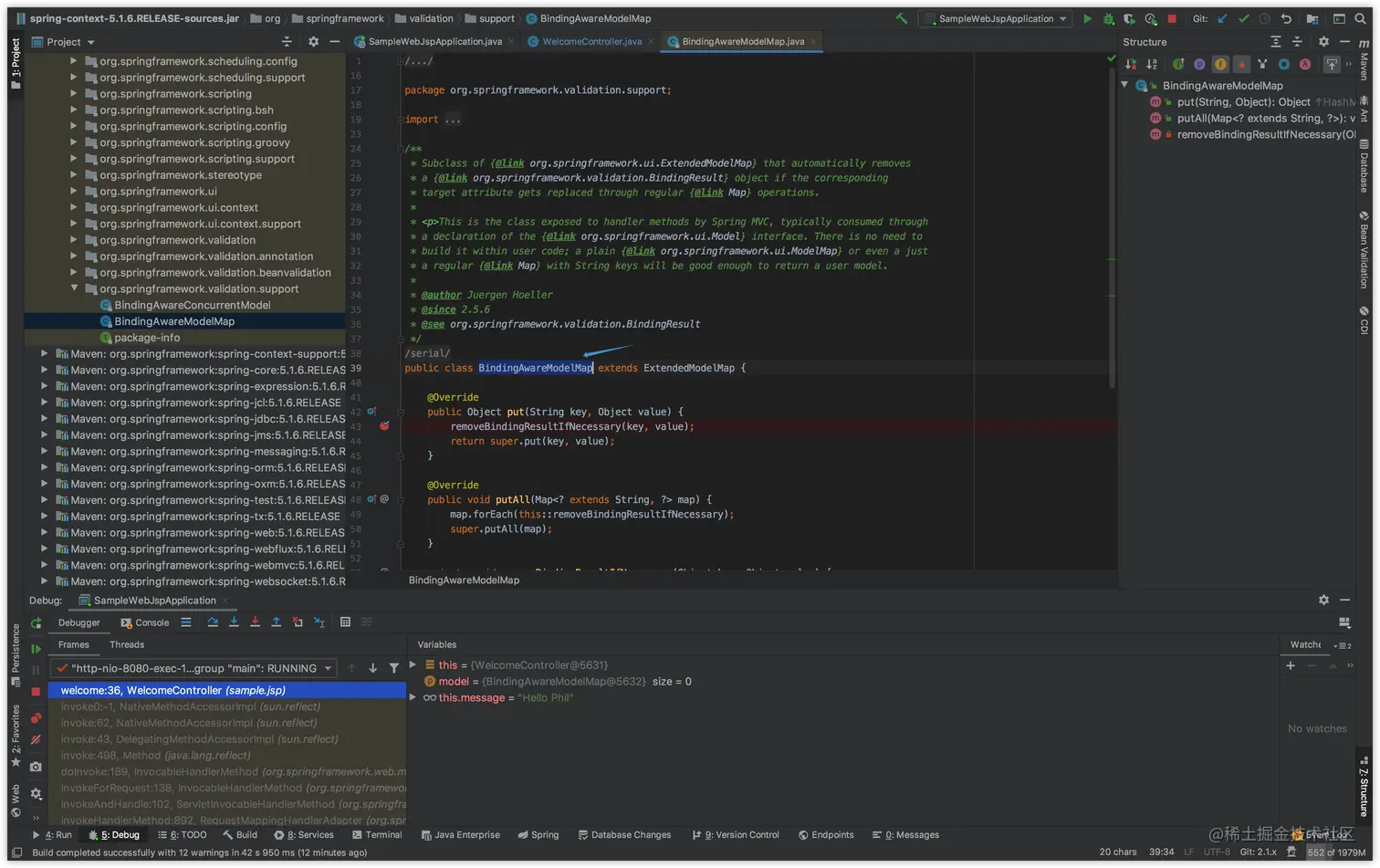
Task: Toggle alphabetical sort in Structure panel
Action: click(x=1152, y=64)
